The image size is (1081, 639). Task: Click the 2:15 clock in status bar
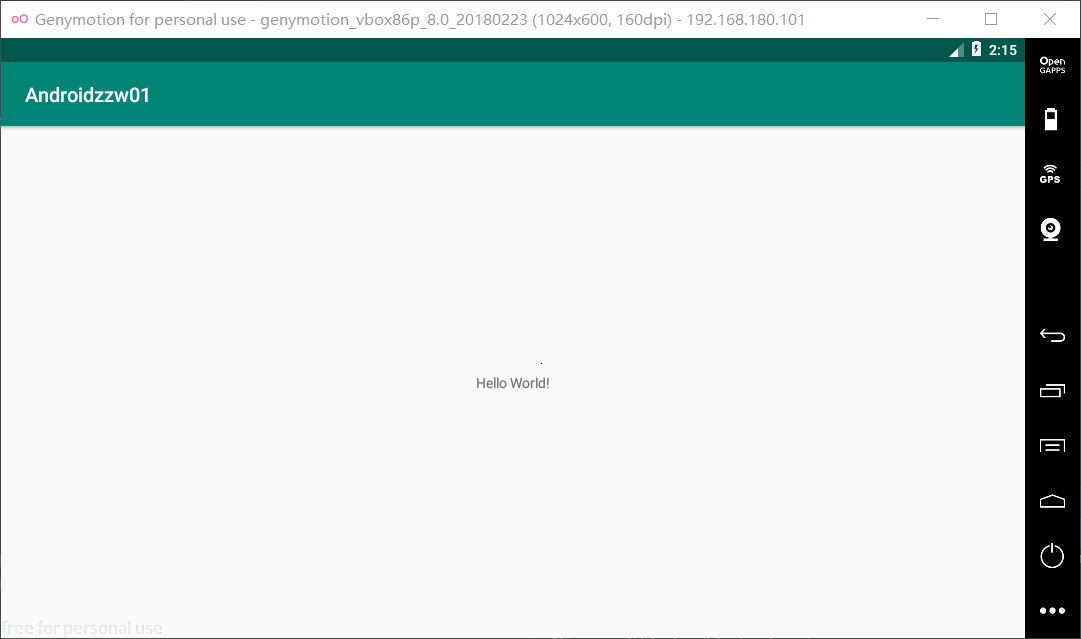1002,50
